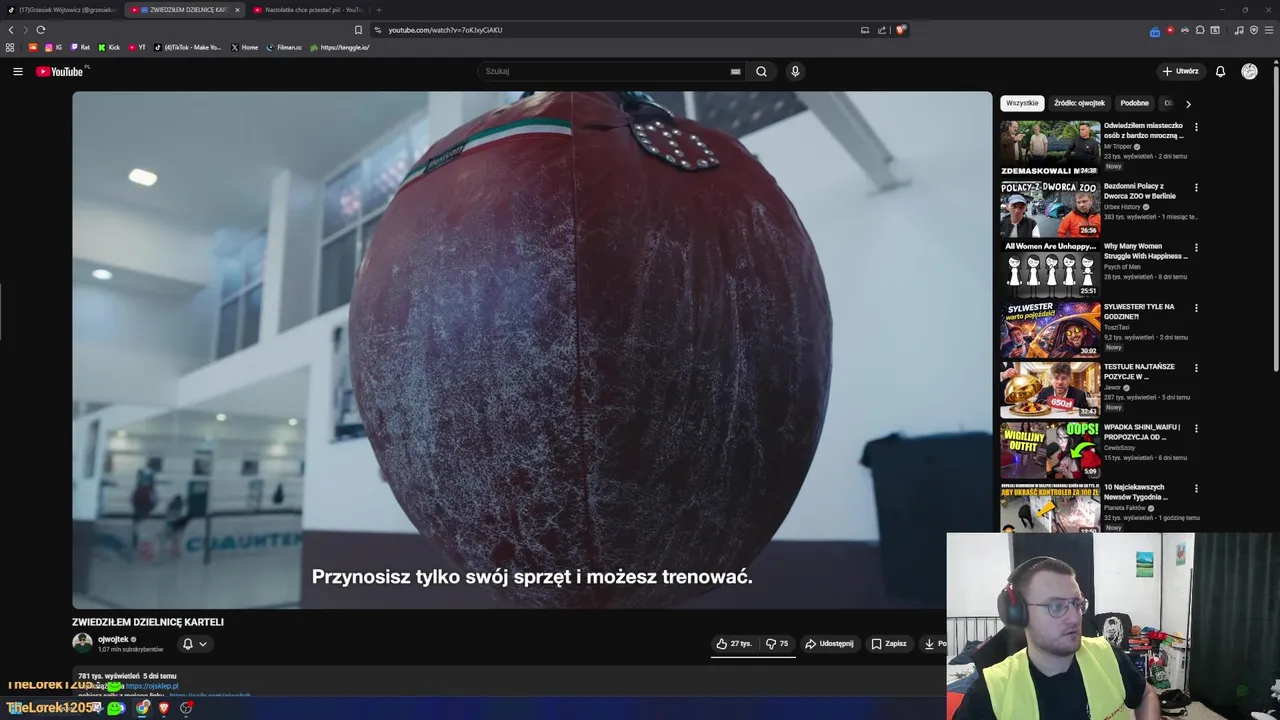Start voice search with the microphone icon
Screen dimensions: 1280x720
[x=795, y=71]
